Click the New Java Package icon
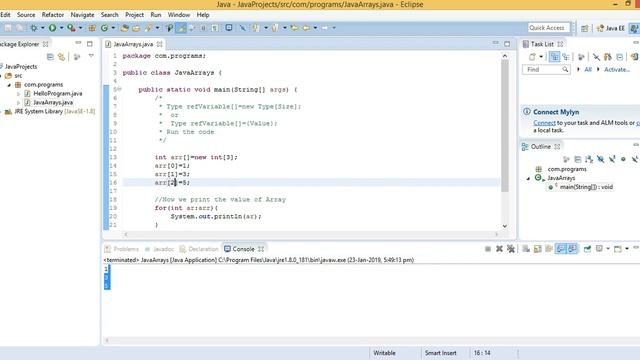This screenshot has height=360, width=640. click(92, 28)
